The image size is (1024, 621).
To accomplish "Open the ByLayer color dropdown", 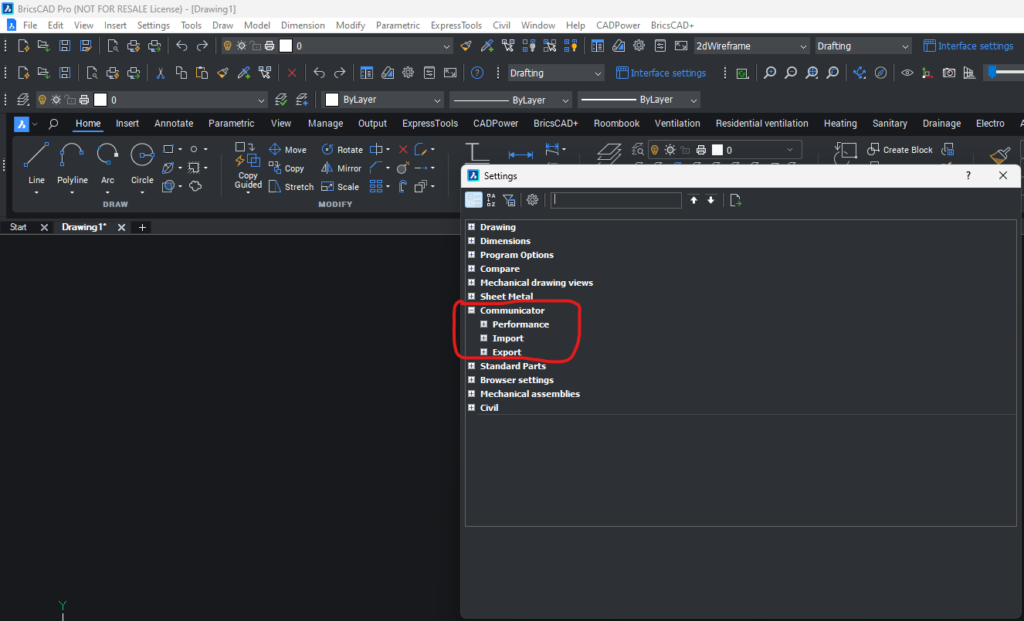I will 383,100.
